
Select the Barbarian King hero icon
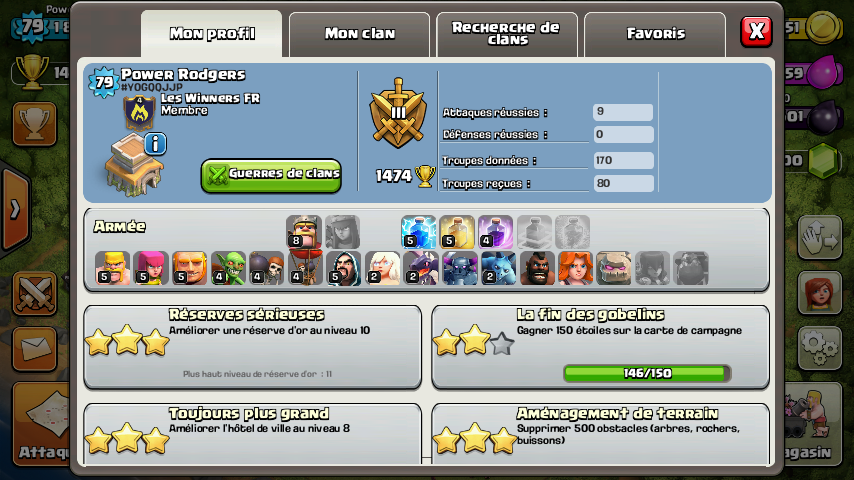click(x=304, y=232)
